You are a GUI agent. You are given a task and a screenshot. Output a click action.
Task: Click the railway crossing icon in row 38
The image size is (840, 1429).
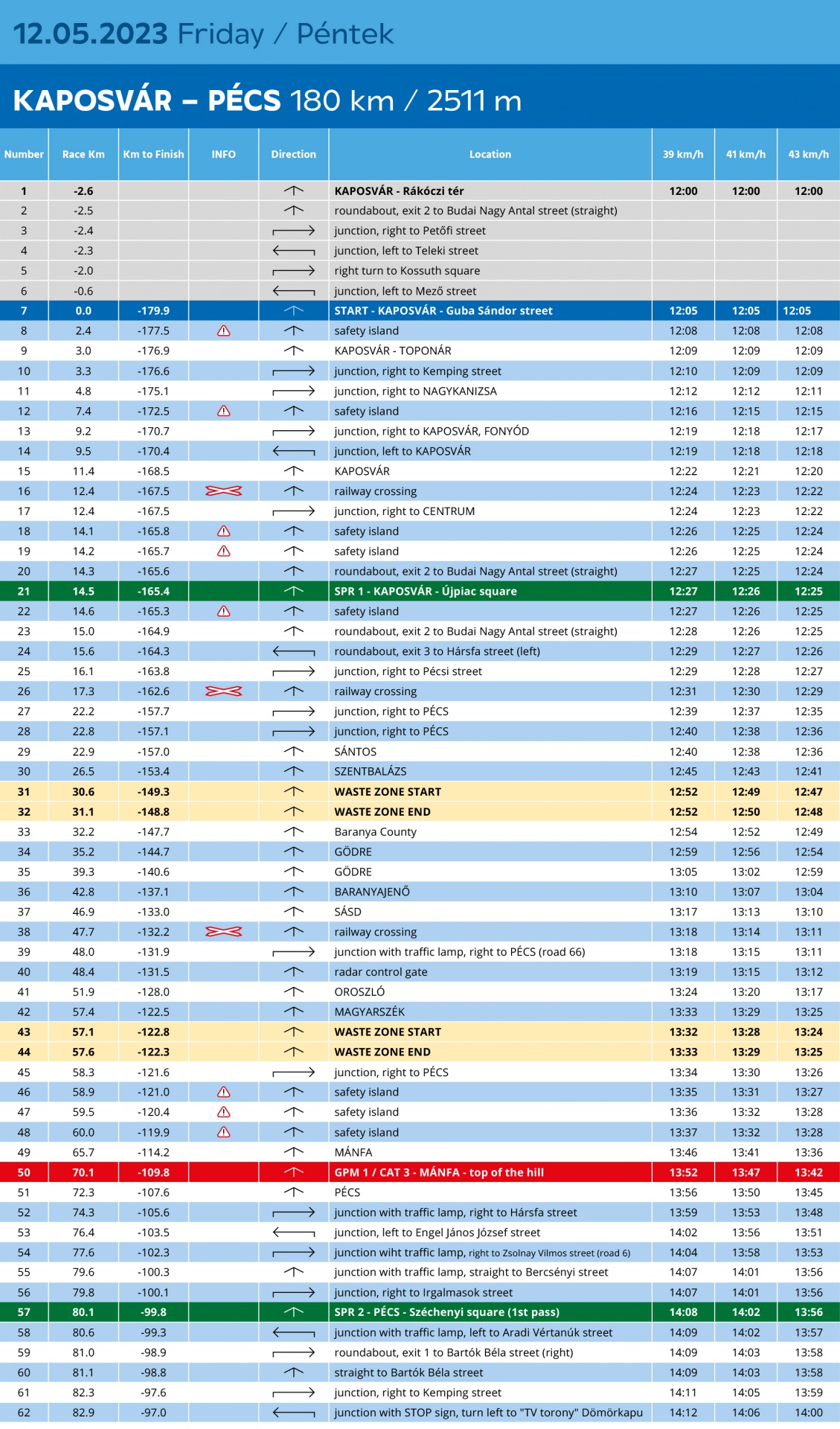pos(223,932)
